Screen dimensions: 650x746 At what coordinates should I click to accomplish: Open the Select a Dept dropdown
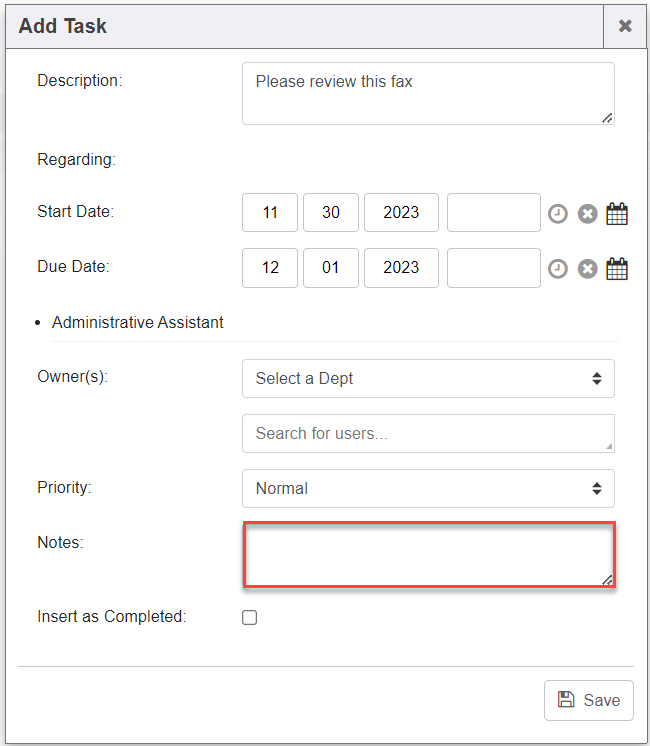tap(428, 379)
